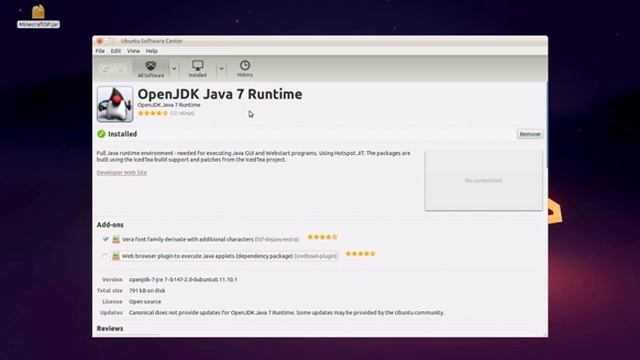Screen dimensions: 640x360
Task: Open the MinecraftSP.jar desktop file
Action: point(38,16)
